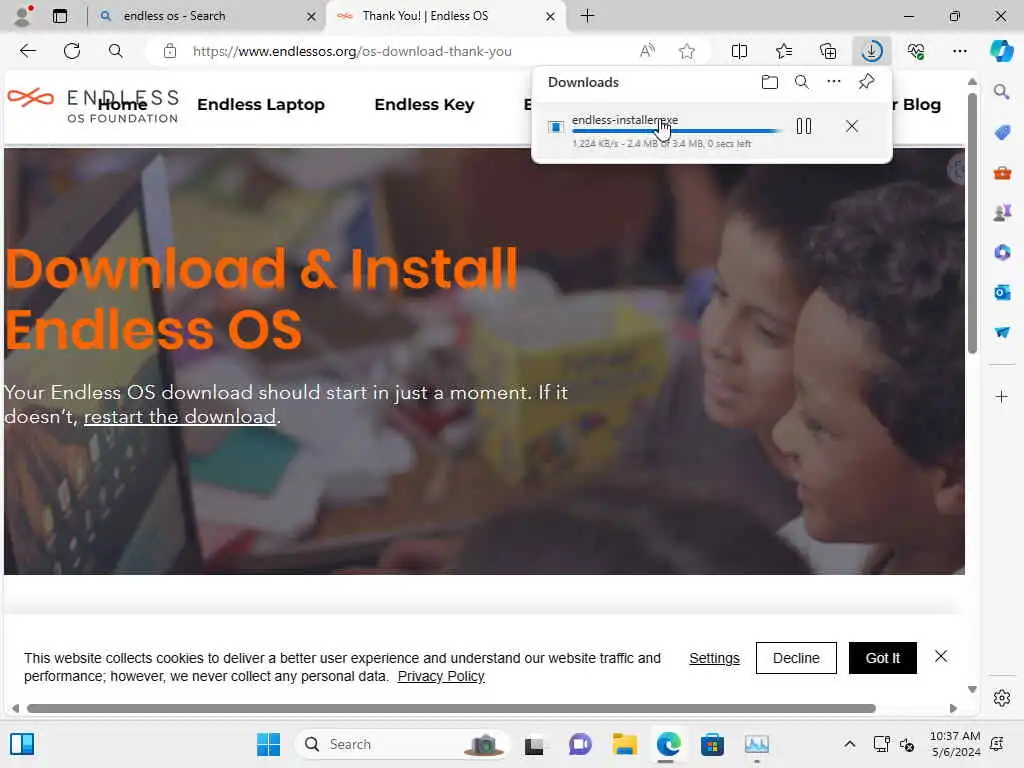This screenshot has height=768, width=1024.
Task: Open the sidebar Drop icon
Action: coord(1002,332)
